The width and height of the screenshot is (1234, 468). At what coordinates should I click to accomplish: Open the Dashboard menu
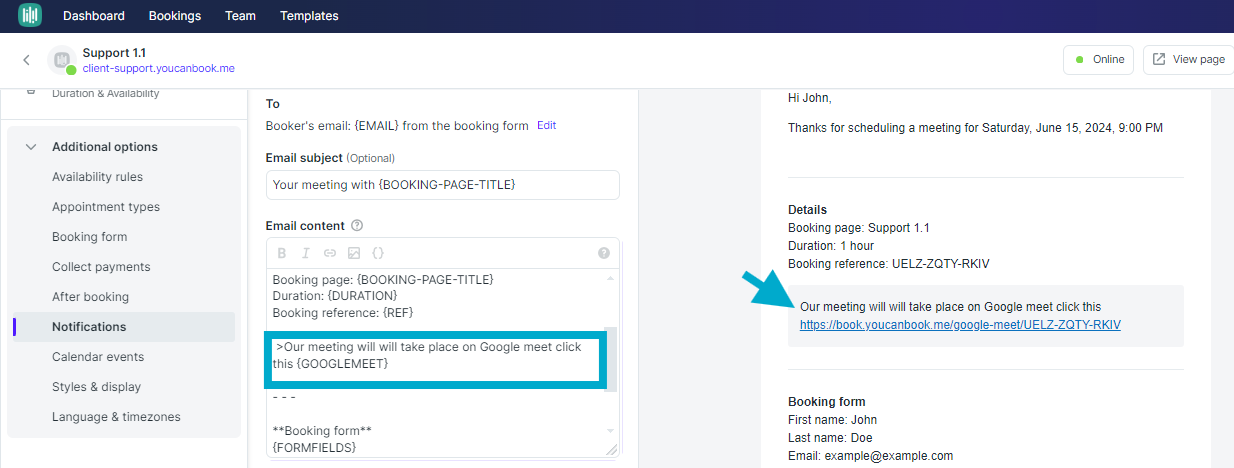click(94, 16)
